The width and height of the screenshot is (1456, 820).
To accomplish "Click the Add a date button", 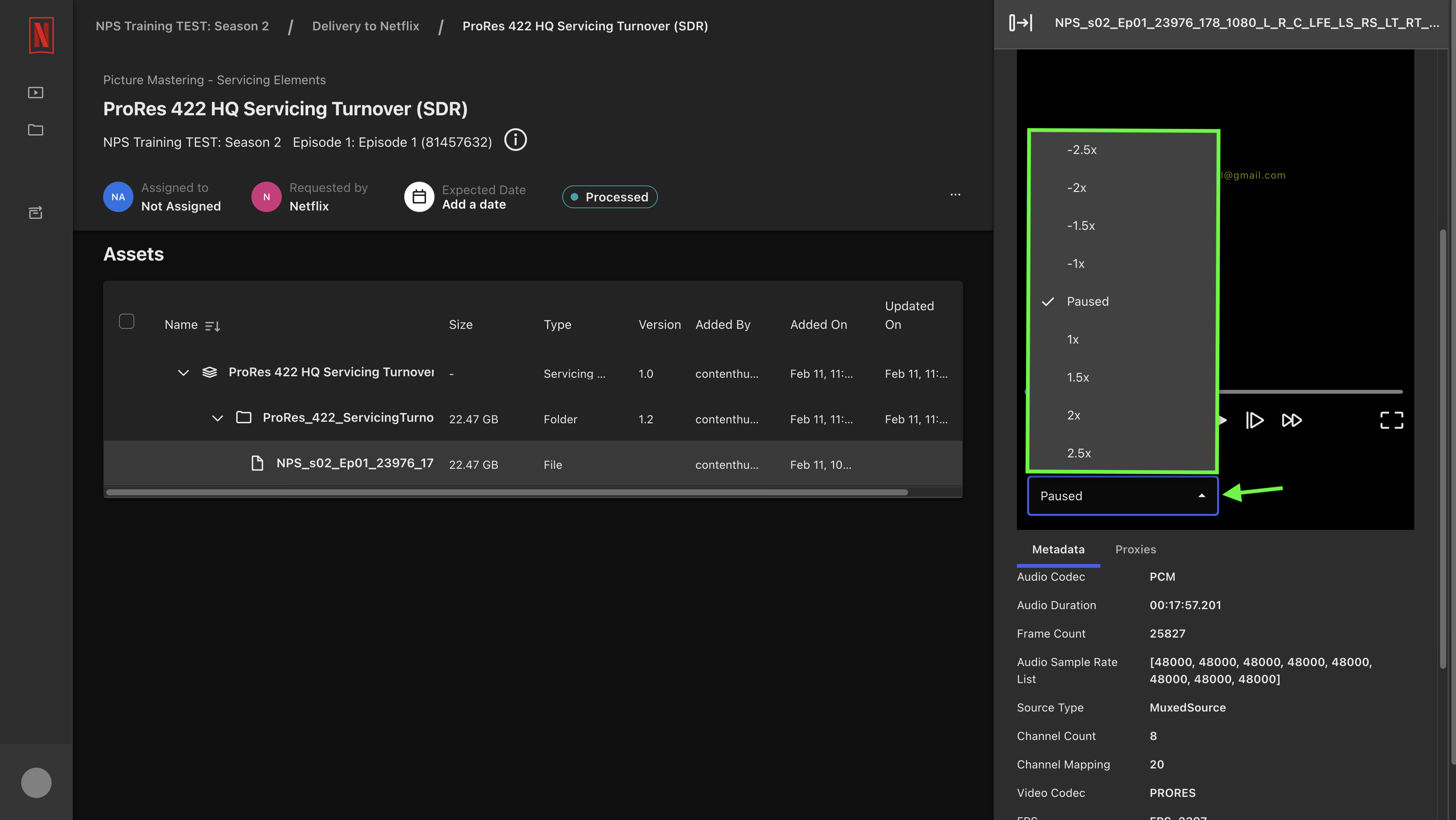I will tap(474, 205).
